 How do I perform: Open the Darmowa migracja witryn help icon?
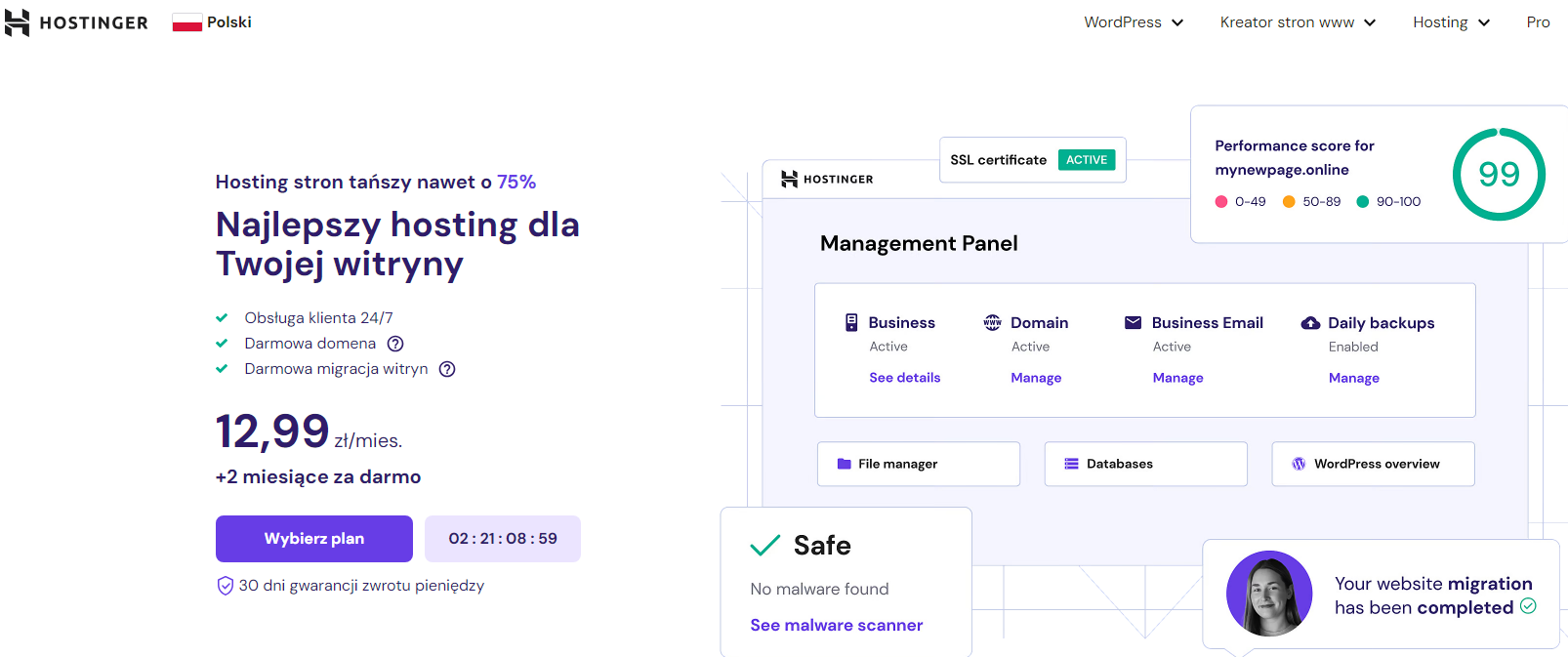(x=447, y=369)
